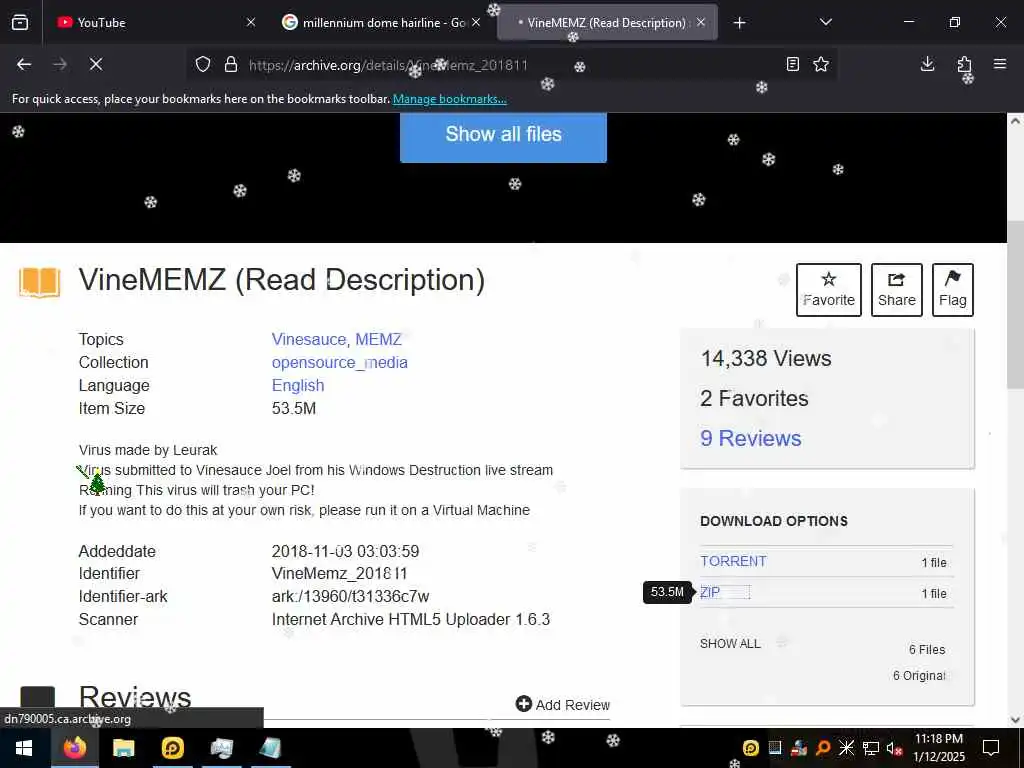Jump to the 9 Reviews link
Viewport: 1024px width, 768px height.
[750, 438]
